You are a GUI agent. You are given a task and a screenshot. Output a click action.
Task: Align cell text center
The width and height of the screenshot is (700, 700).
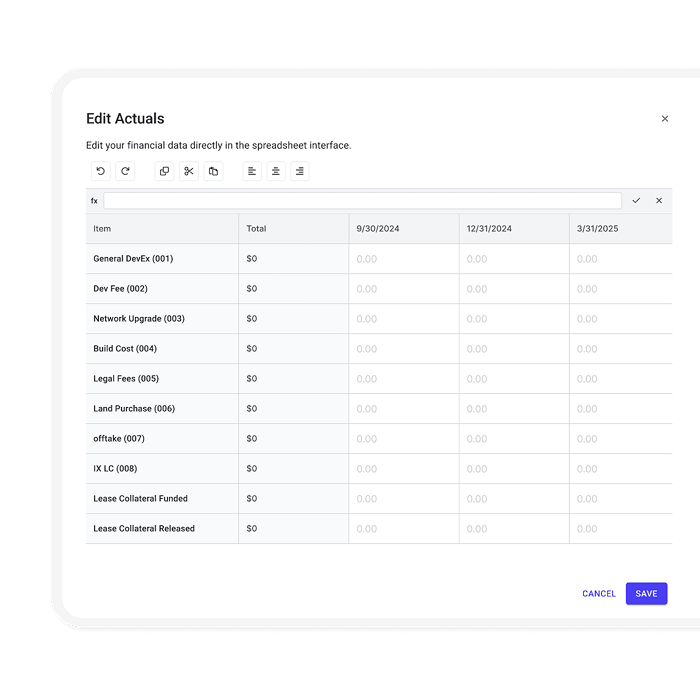click(276, 171)
